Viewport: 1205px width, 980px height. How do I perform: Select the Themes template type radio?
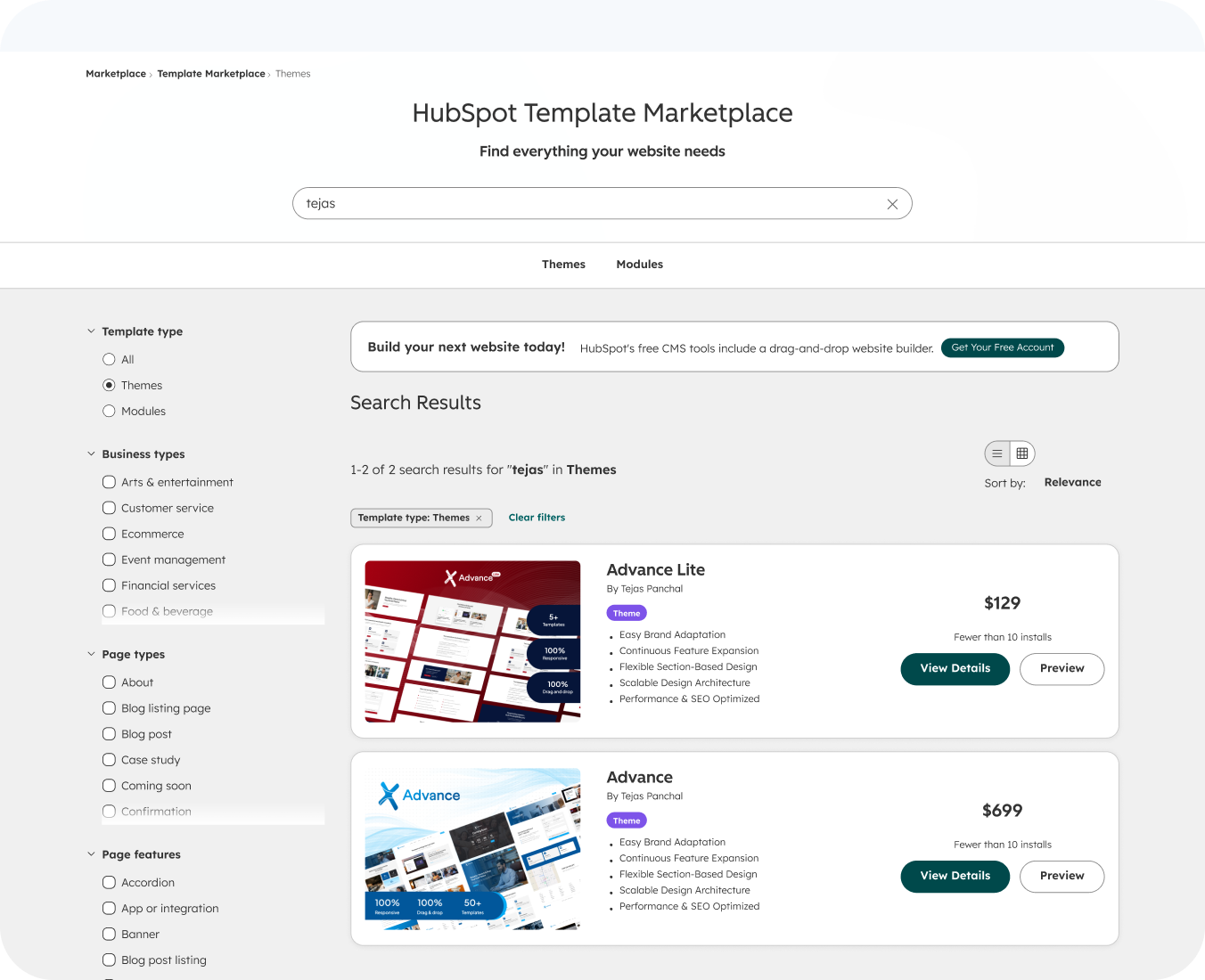click(x=109, y=385)
